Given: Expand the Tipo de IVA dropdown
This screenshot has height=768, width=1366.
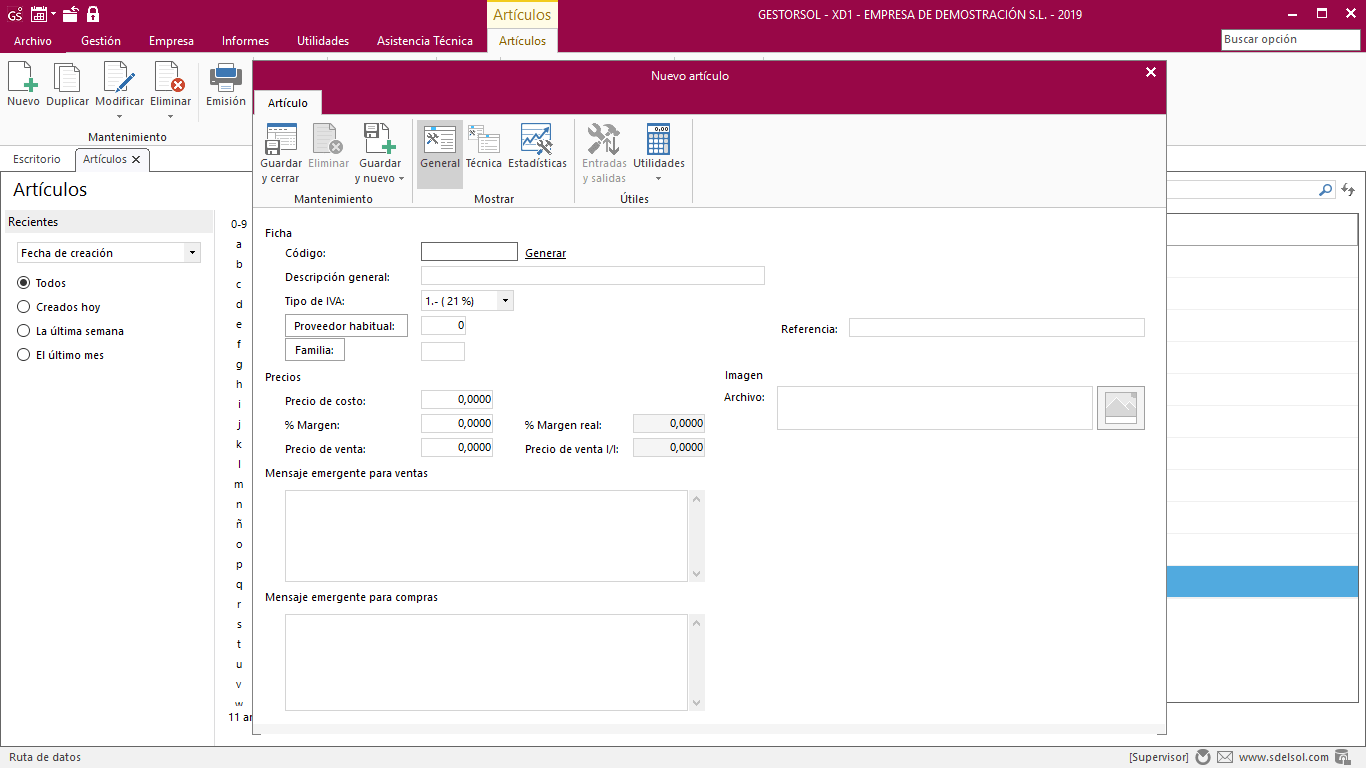Looking at the screenshot, I should 505,300.
